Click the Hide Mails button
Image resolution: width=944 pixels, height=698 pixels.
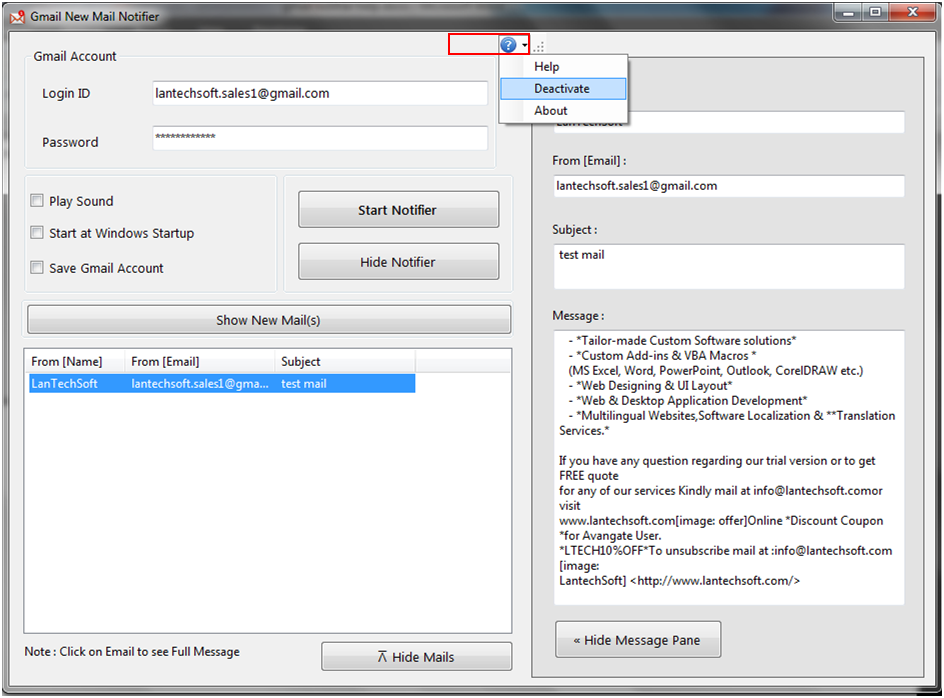point(417,656)
